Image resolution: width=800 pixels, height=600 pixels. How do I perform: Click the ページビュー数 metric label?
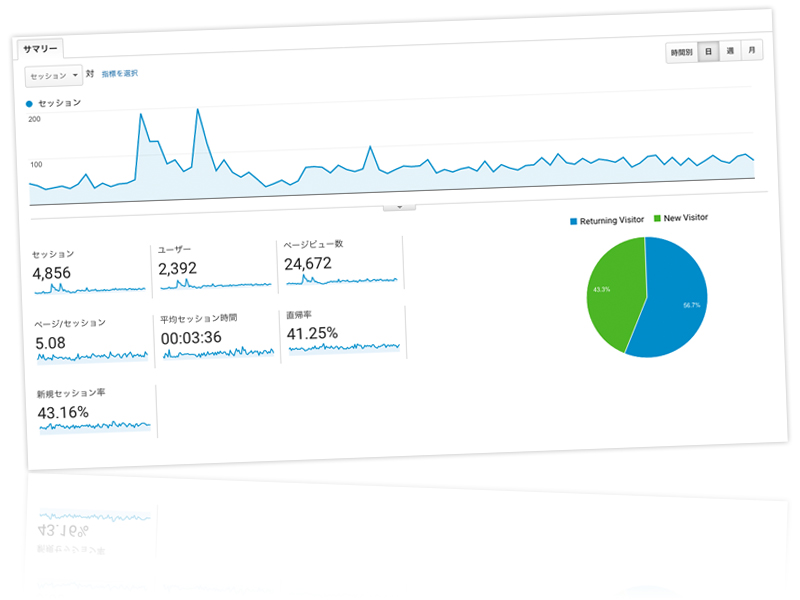click(313, 245)
